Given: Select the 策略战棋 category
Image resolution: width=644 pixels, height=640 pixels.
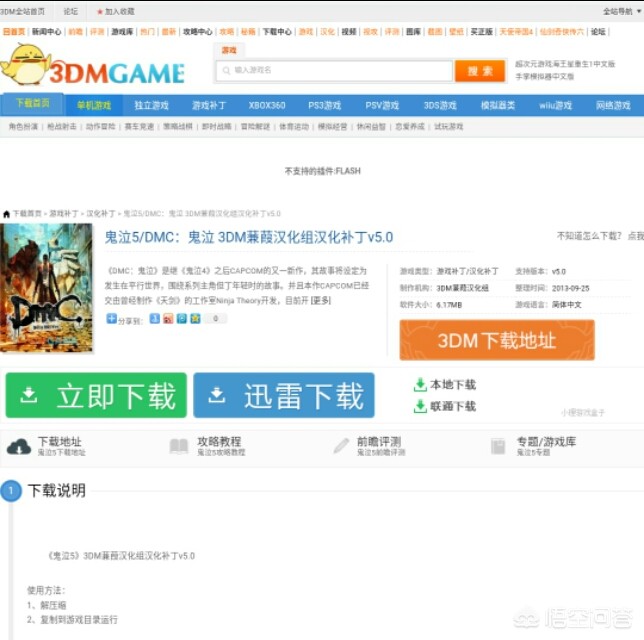Looking at the screenshot, I should [x=178, y=127].
